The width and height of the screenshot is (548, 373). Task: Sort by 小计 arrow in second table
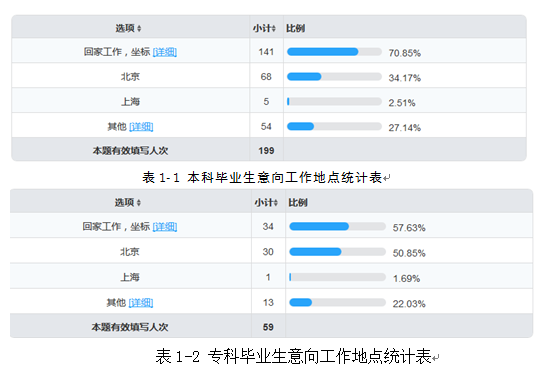click(x=275, y=202)
